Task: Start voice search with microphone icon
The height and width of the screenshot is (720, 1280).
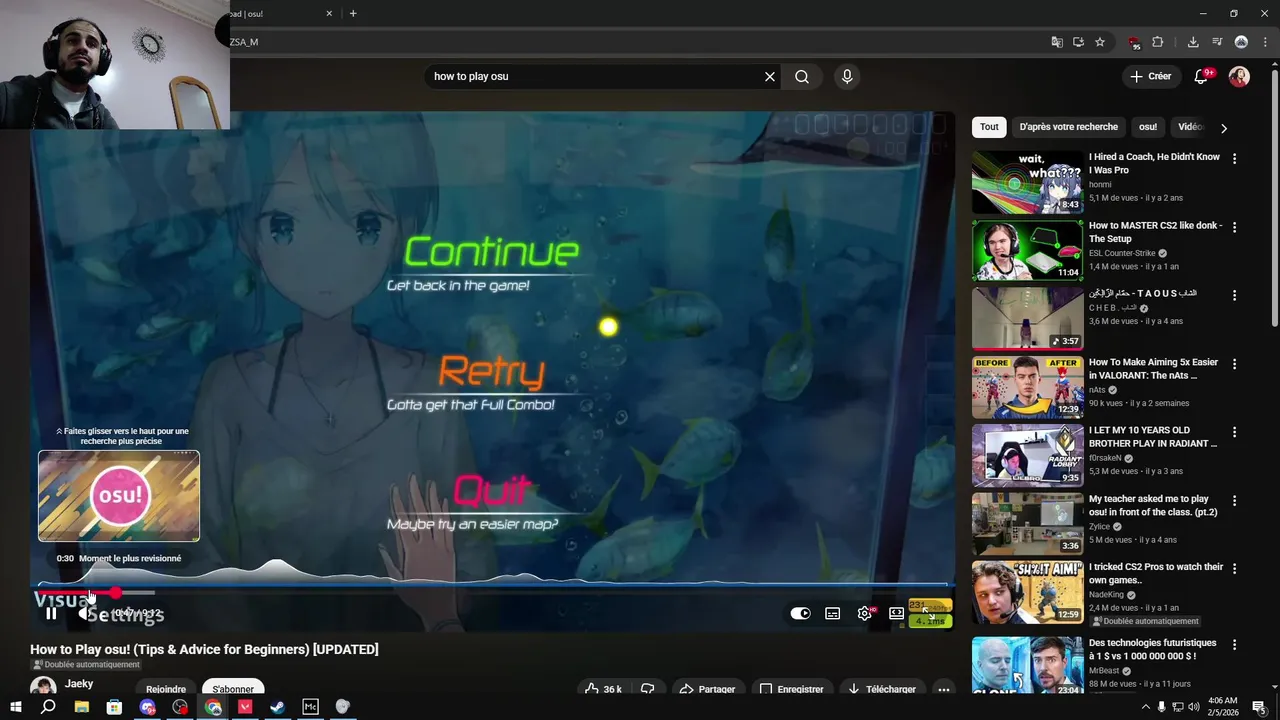Action: 847,77
